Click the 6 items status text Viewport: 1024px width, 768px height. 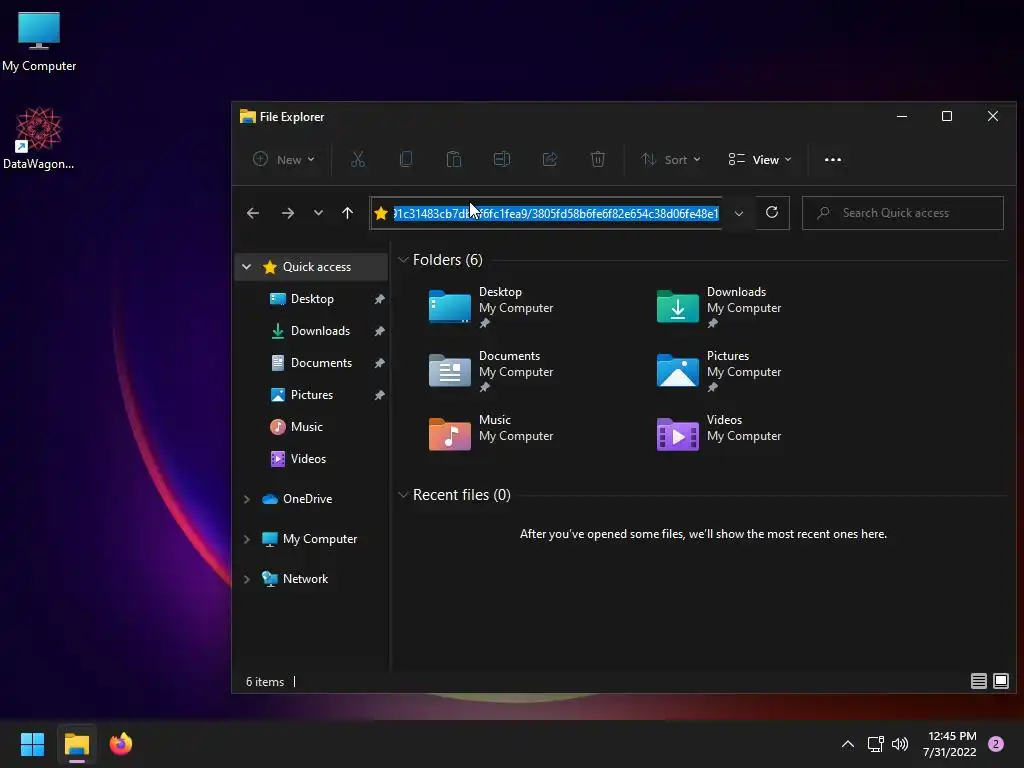264,682
